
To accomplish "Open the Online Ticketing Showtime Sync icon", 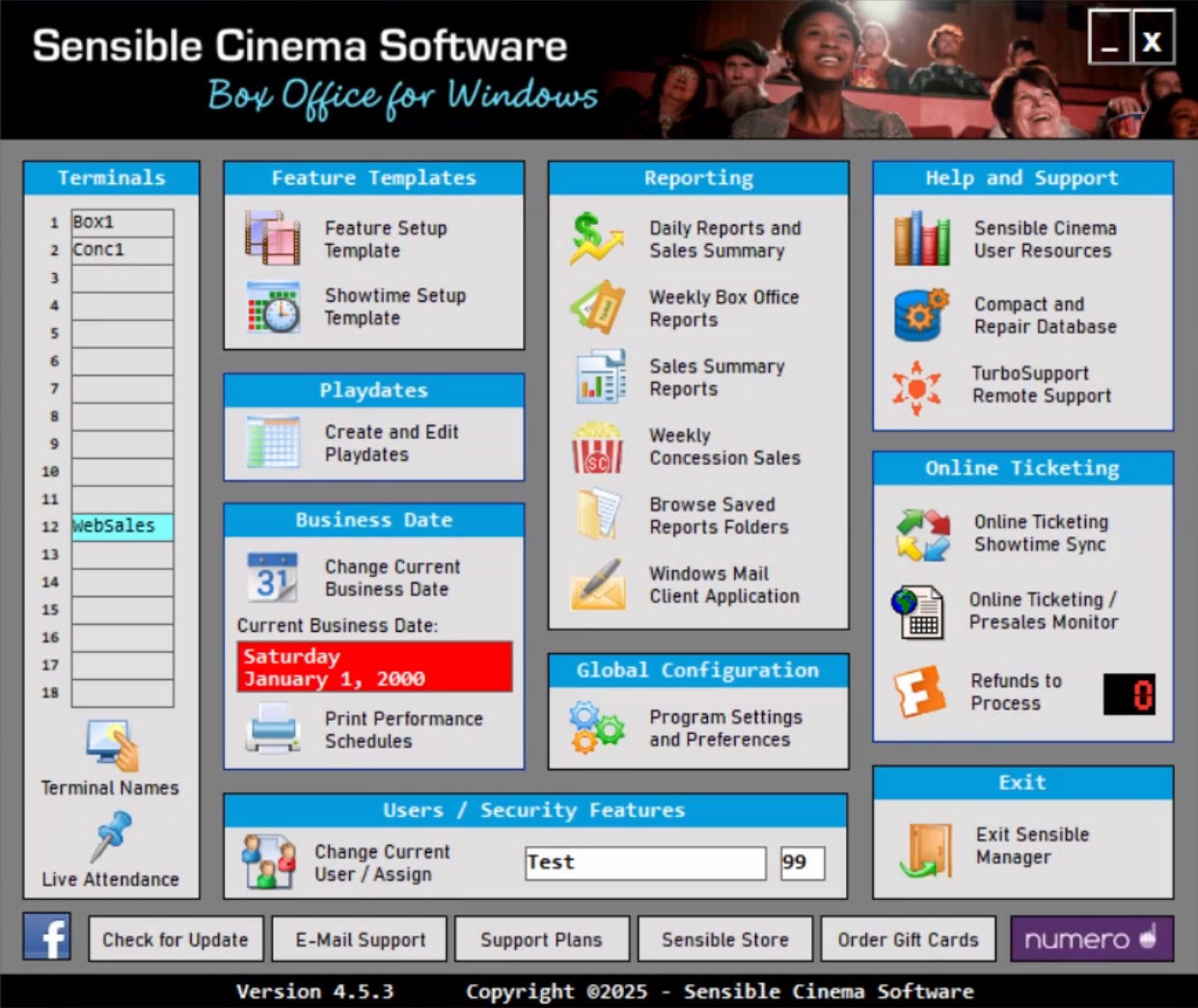I will click(922, 533).
